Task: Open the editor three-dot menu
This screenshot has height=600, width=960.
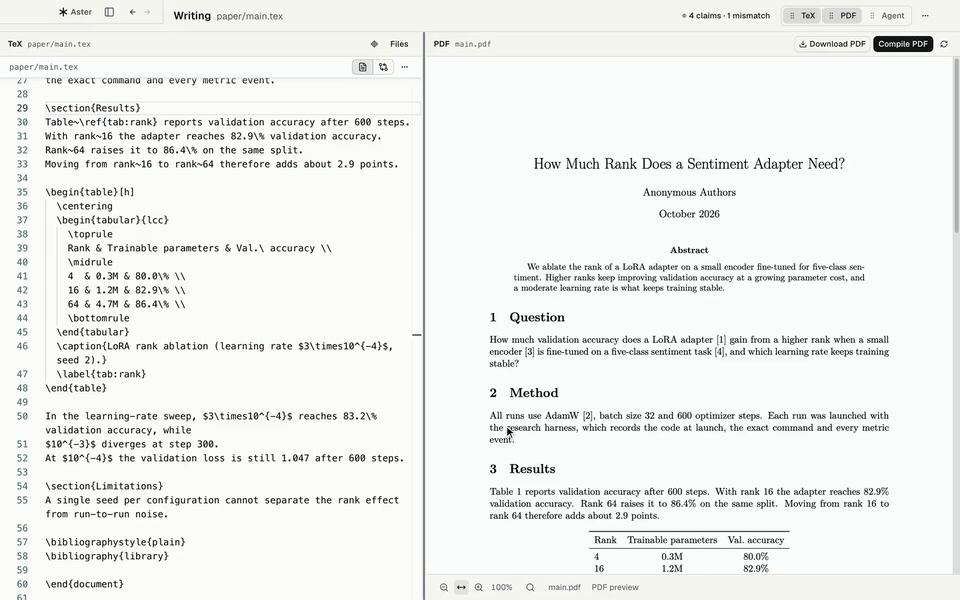Action: click(x=405, y=67)
